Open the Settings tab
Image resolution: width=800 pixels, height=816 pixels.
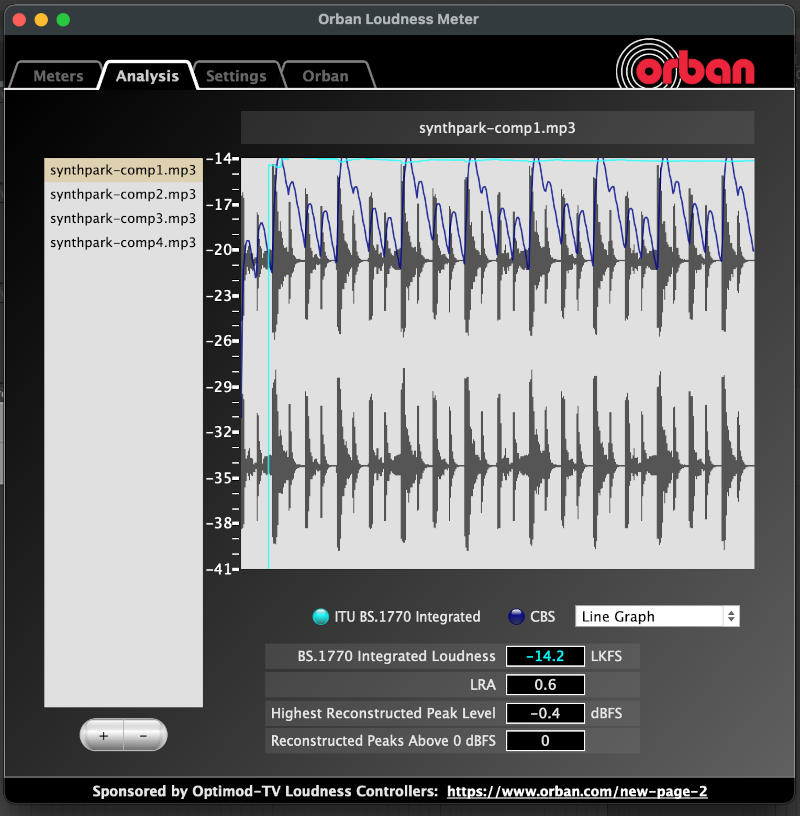[x=236, y=76]
